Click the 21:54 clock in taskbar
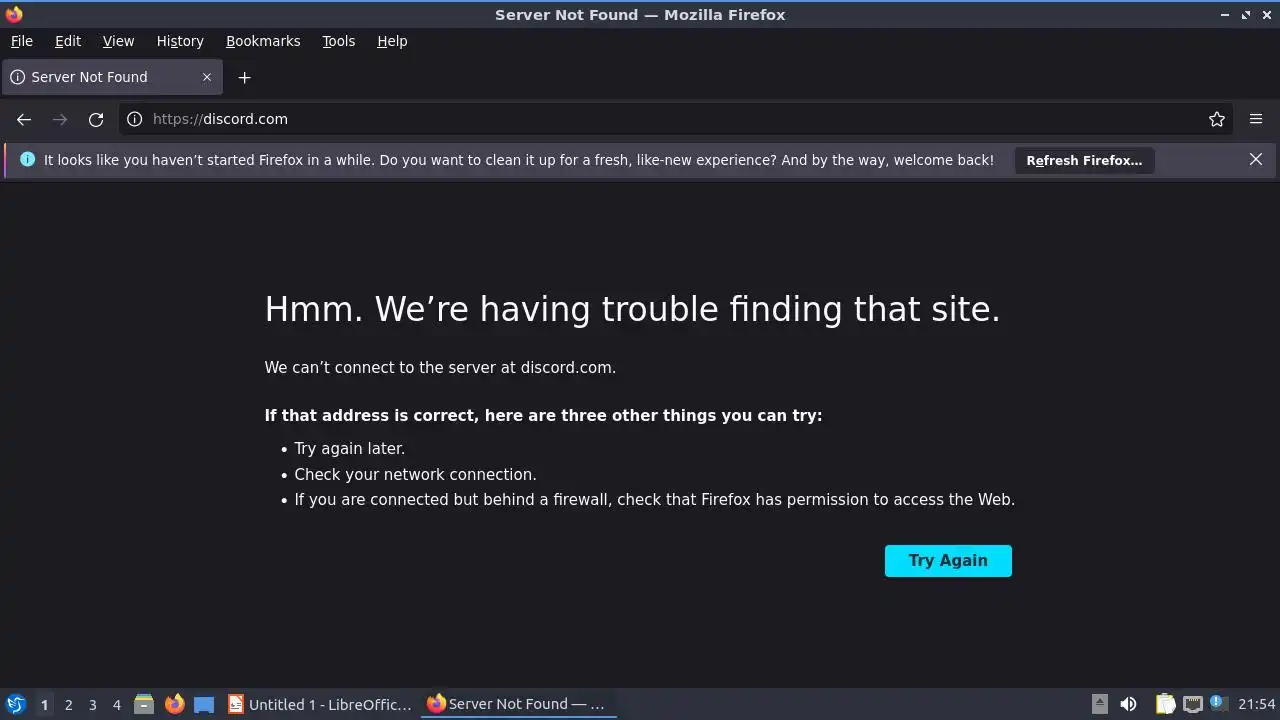The width and height of the screenshot is (1280, 720). pos(1257,704)
